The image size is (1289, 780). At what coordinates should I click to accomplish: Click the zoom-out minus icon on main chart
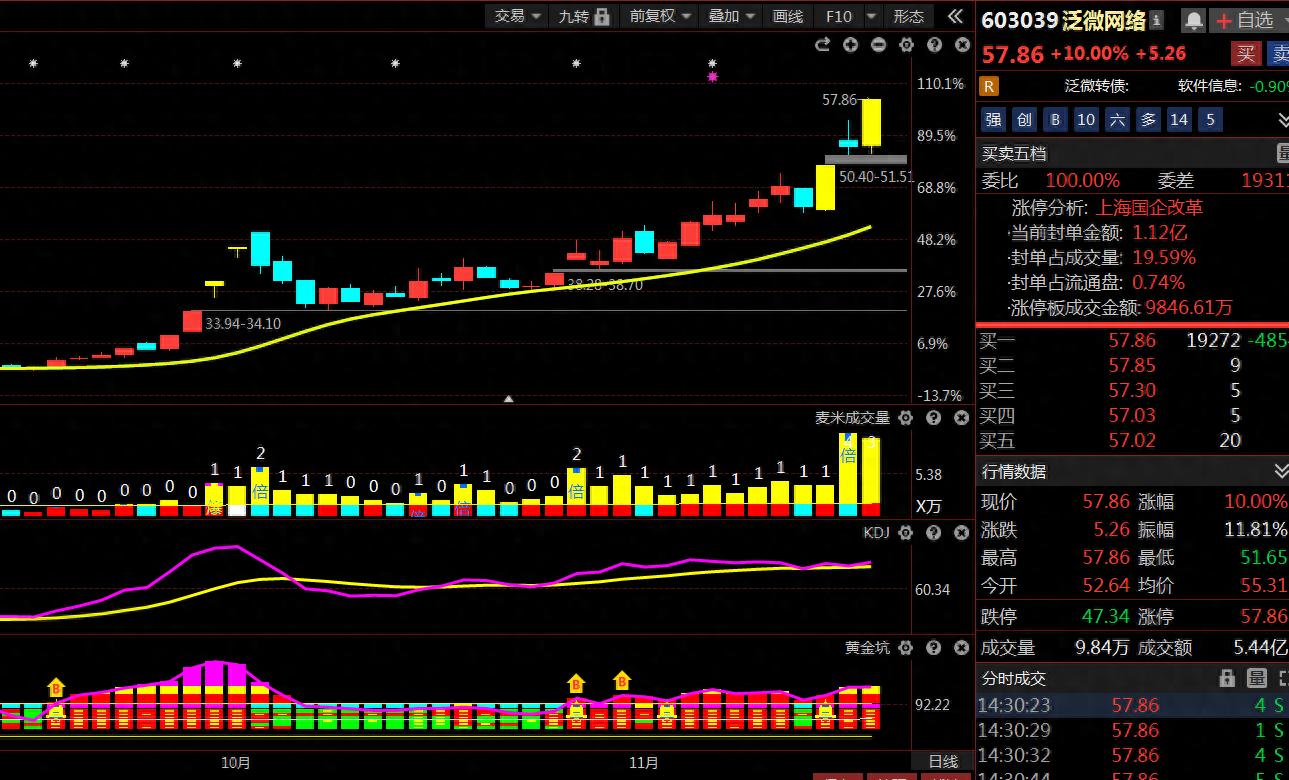tap(879, 45)
